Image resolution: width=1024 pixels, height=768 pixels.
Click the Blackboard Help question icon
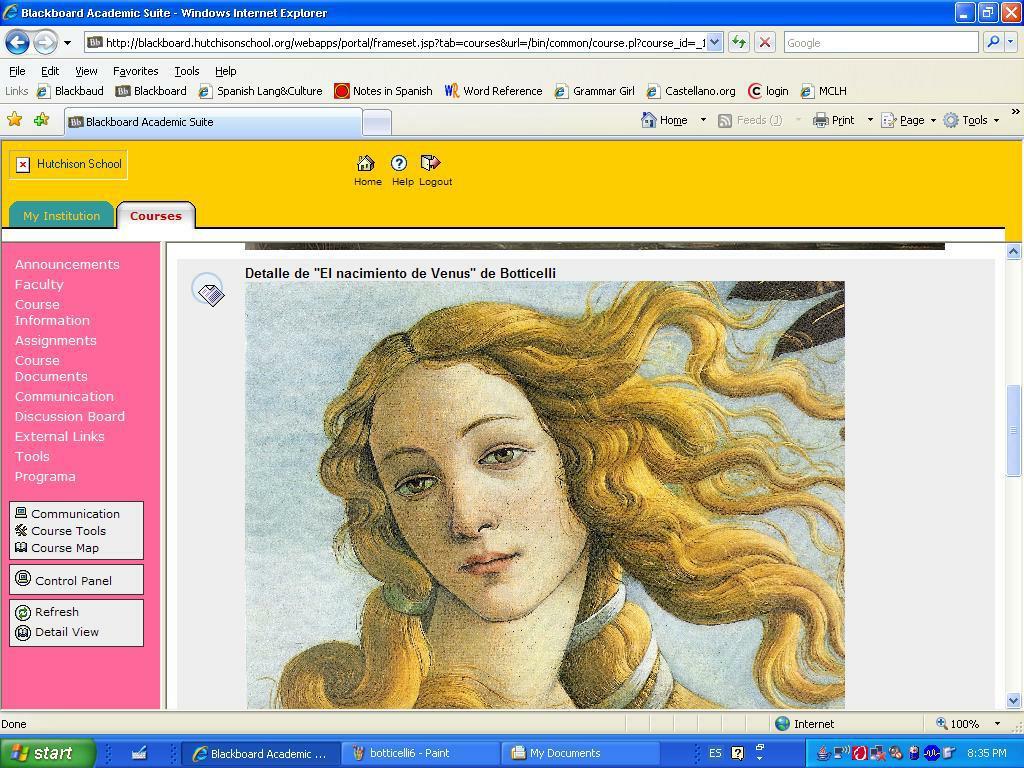click(398, 163)
